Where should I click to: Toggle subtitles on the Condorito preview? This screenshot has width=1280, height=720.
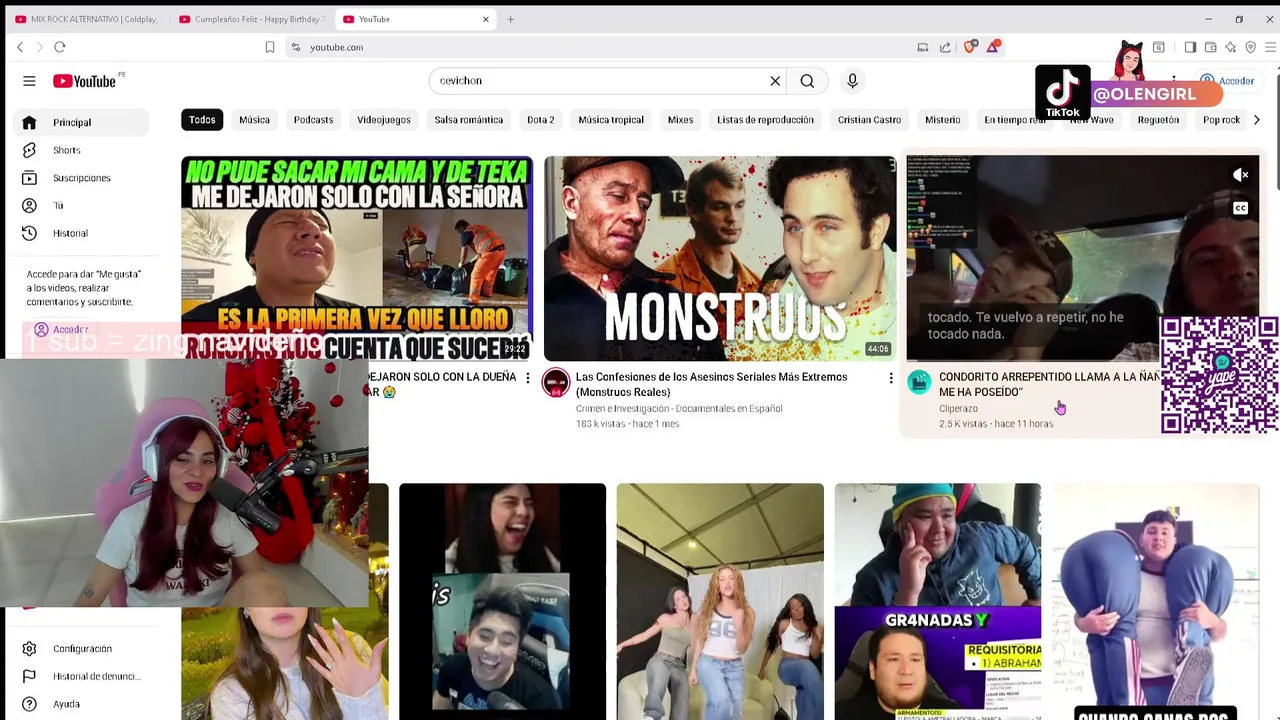(x=1240, y=208)
